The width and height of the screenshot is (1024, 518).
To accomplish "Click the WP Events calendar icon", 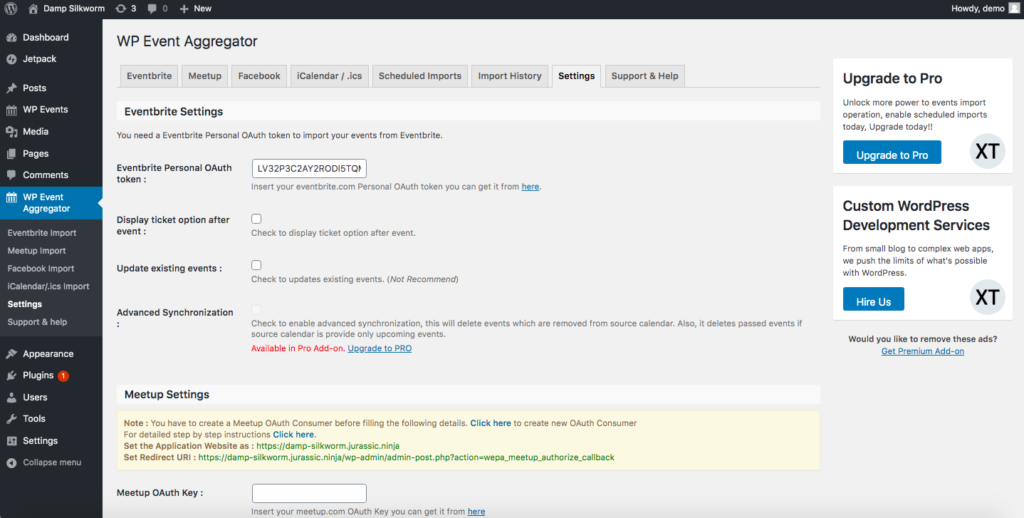I will click(x=11, y=110).
